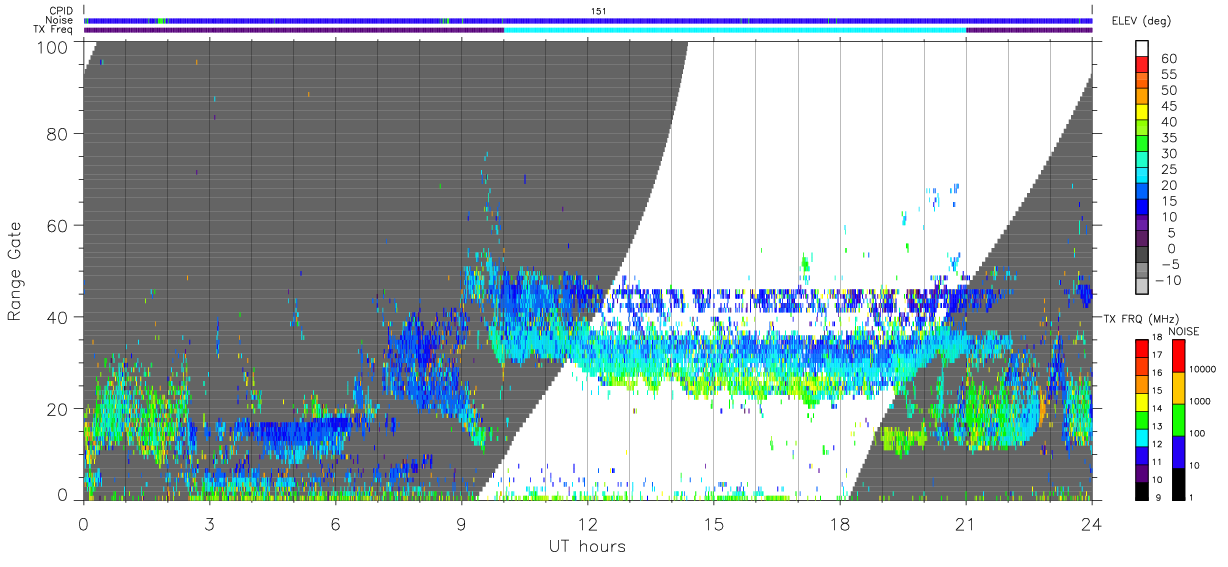Click the light gray ELEV swatch below -10
Image resolution: width=1228 pixels, height=567 pixels.
(x=1142, y=287)
